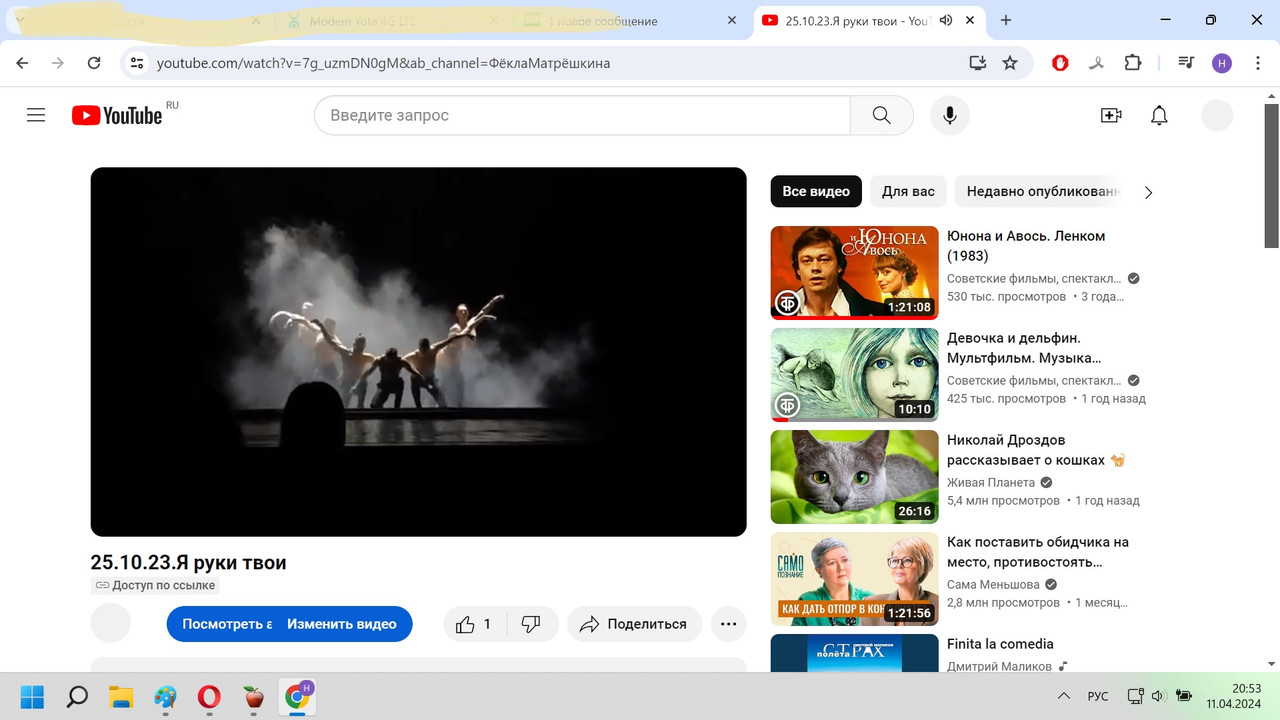
Task: Switch to the 'новое сообщение' tab
Action: coord(630,20)
